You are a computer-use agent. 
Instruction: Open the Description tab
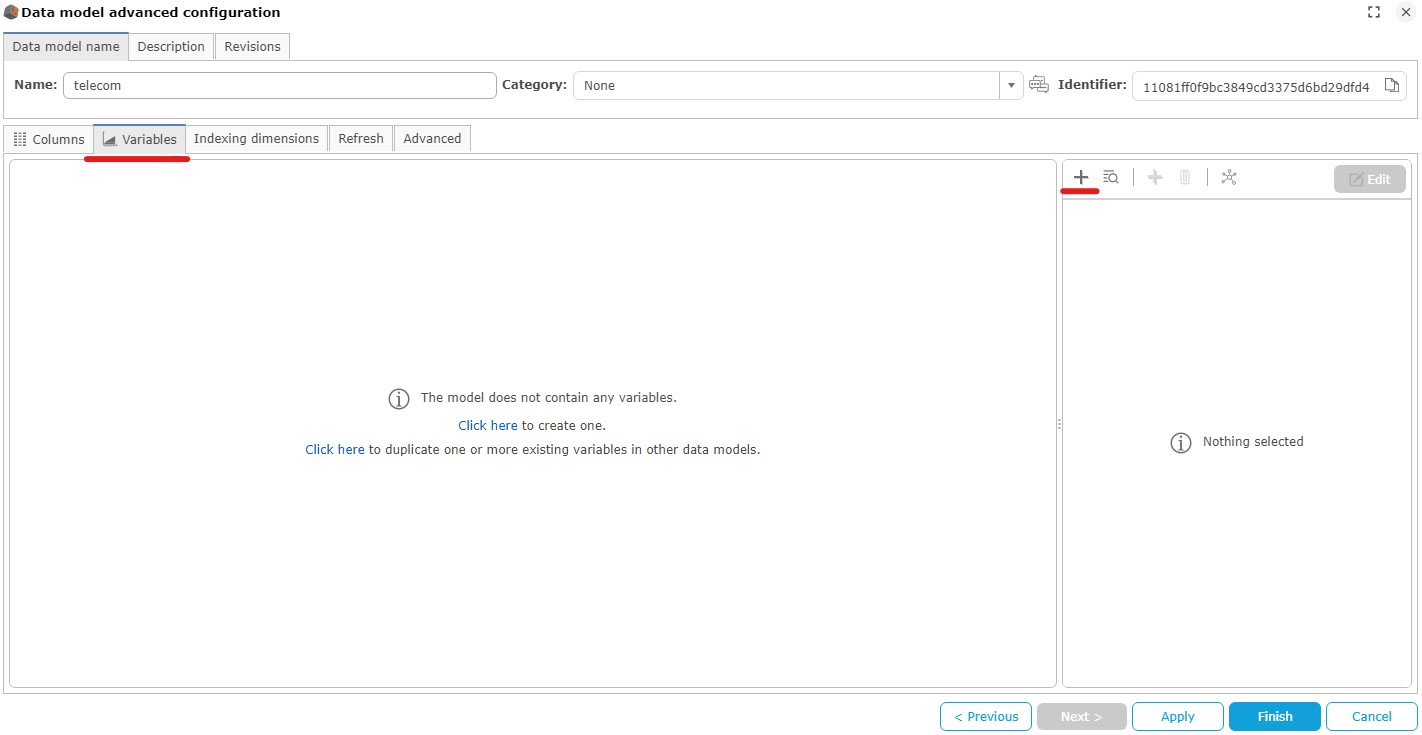pos(171,47)
